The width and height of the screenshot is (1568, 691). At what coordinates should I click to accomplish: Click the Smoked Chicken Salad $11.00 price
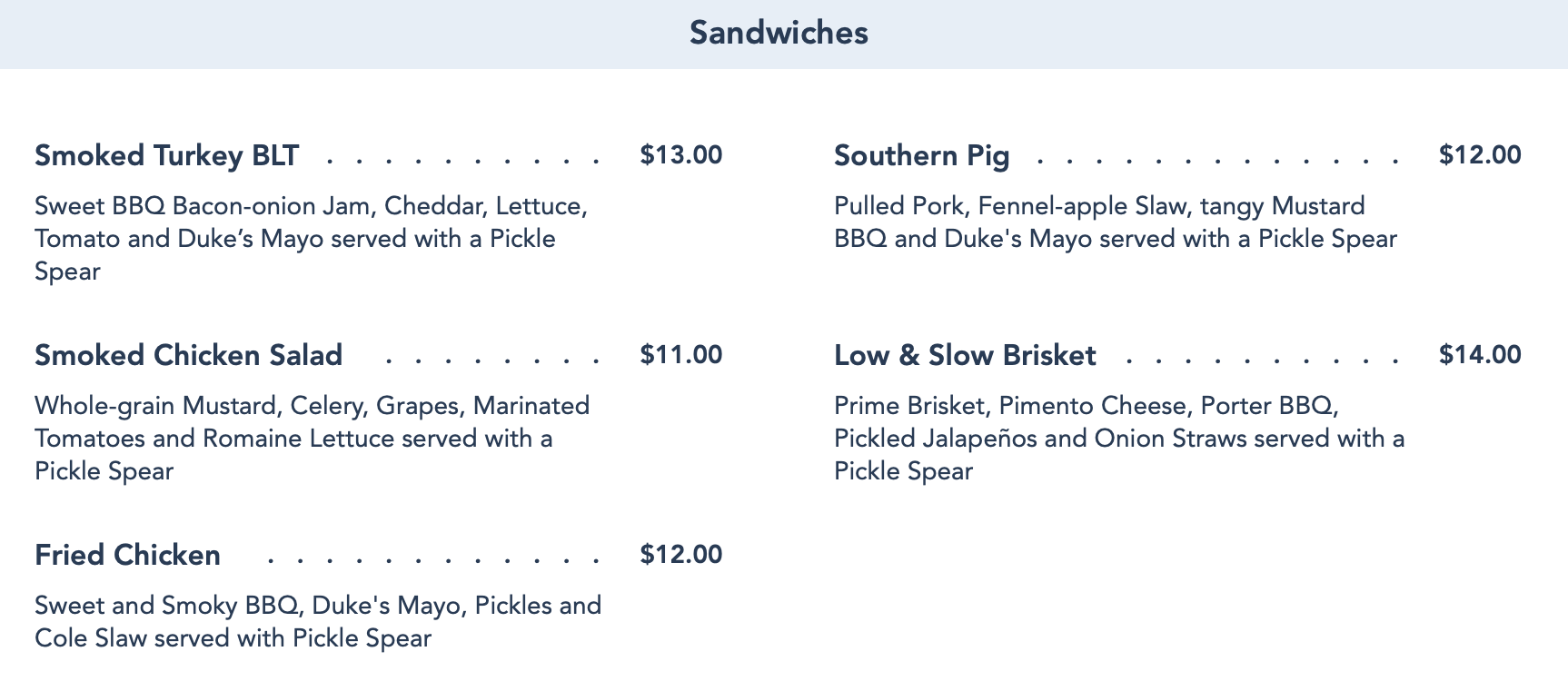click(680, 355)
